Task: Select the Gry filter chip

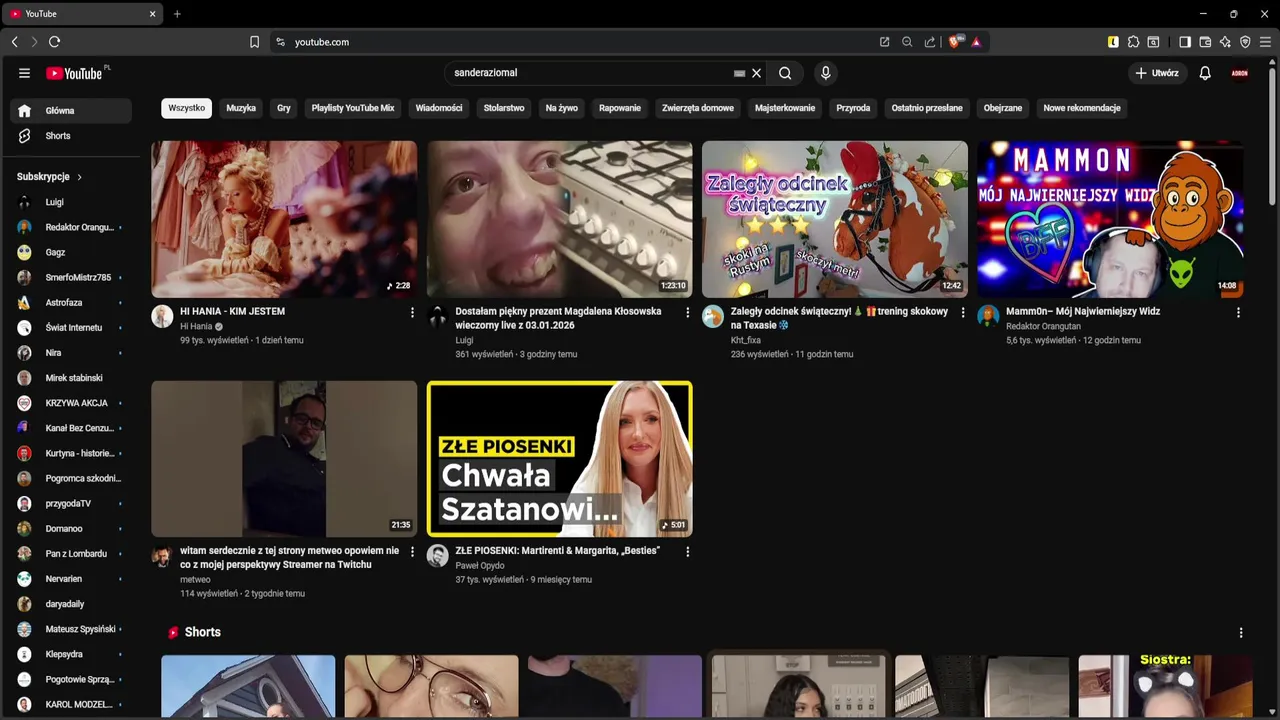Action: 284,108
